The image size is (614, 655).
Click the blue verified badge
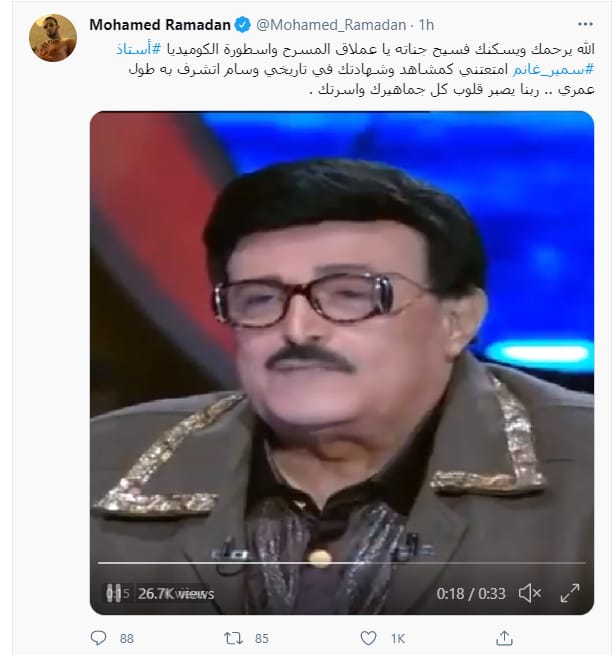pyautogui.click(x=243, y=25)
